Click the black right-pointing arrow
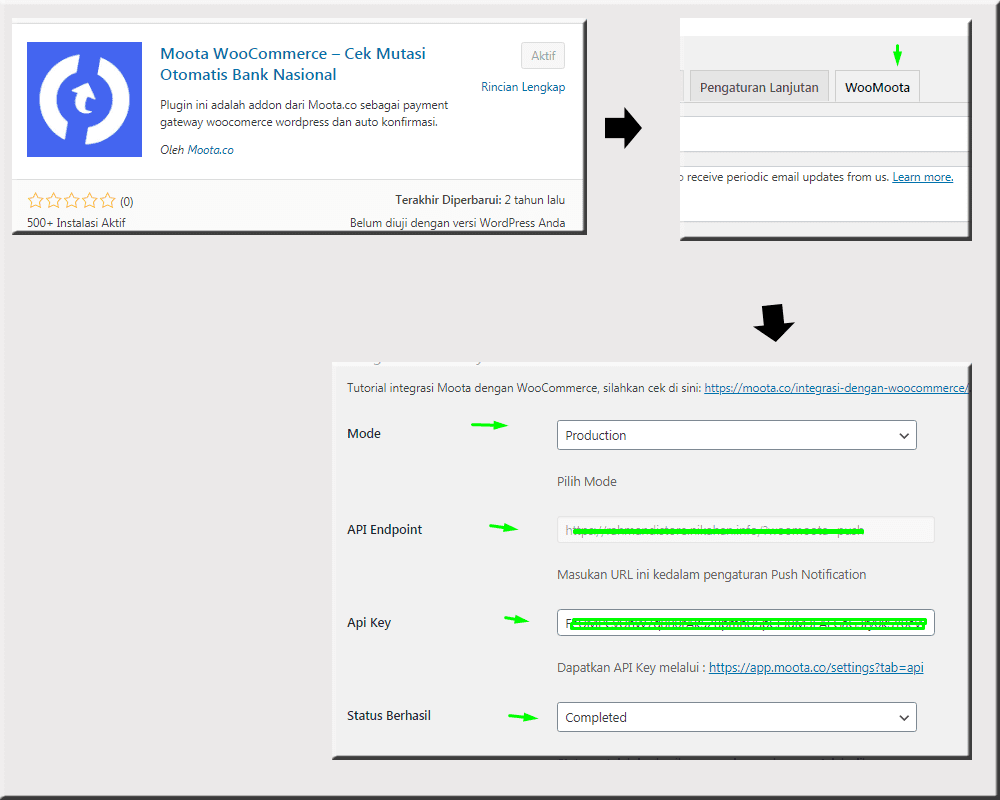Image resolution: width=1000 pixels, height=800 pixels. tap(623, 128)
